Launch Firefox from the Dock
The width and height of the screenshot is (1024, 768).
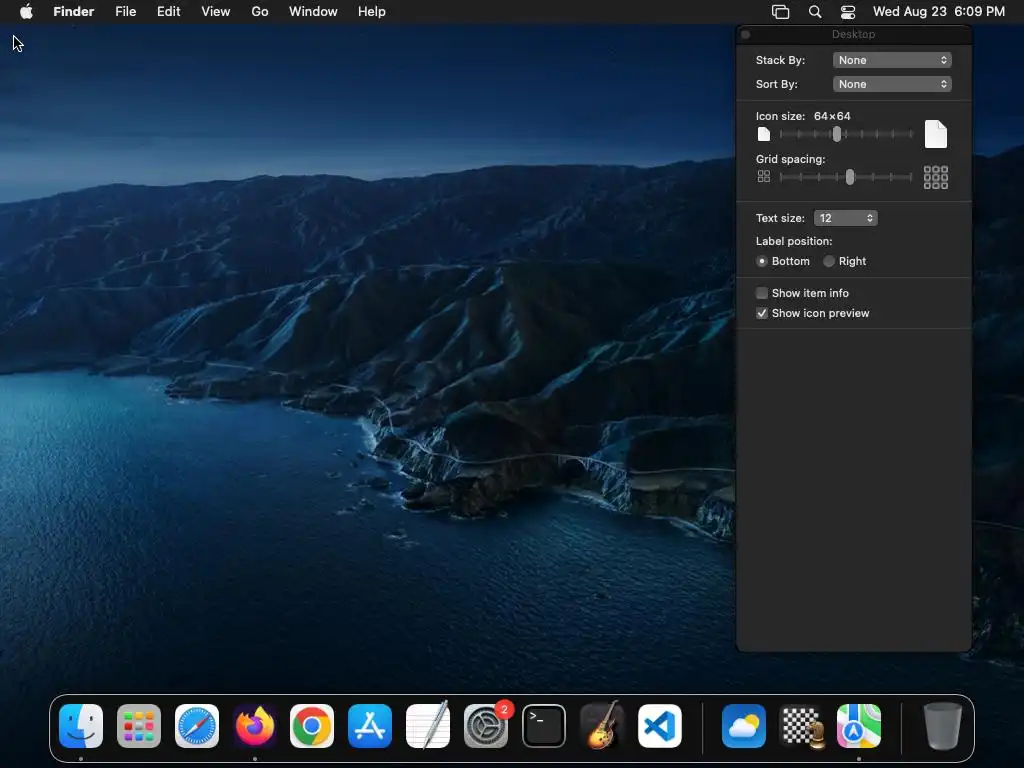[255, 726]
